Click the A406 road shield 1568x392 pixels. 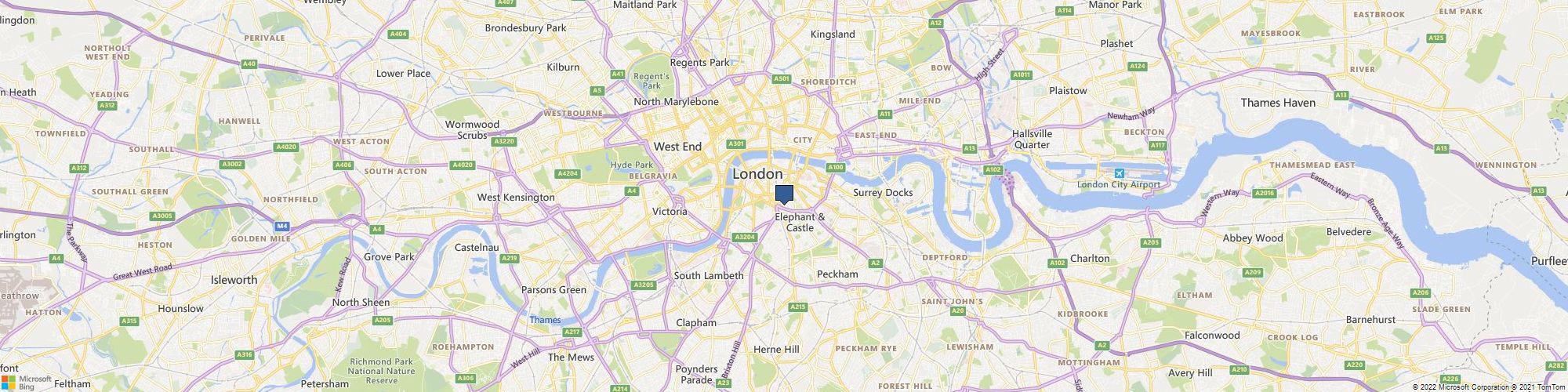(343, 165)
